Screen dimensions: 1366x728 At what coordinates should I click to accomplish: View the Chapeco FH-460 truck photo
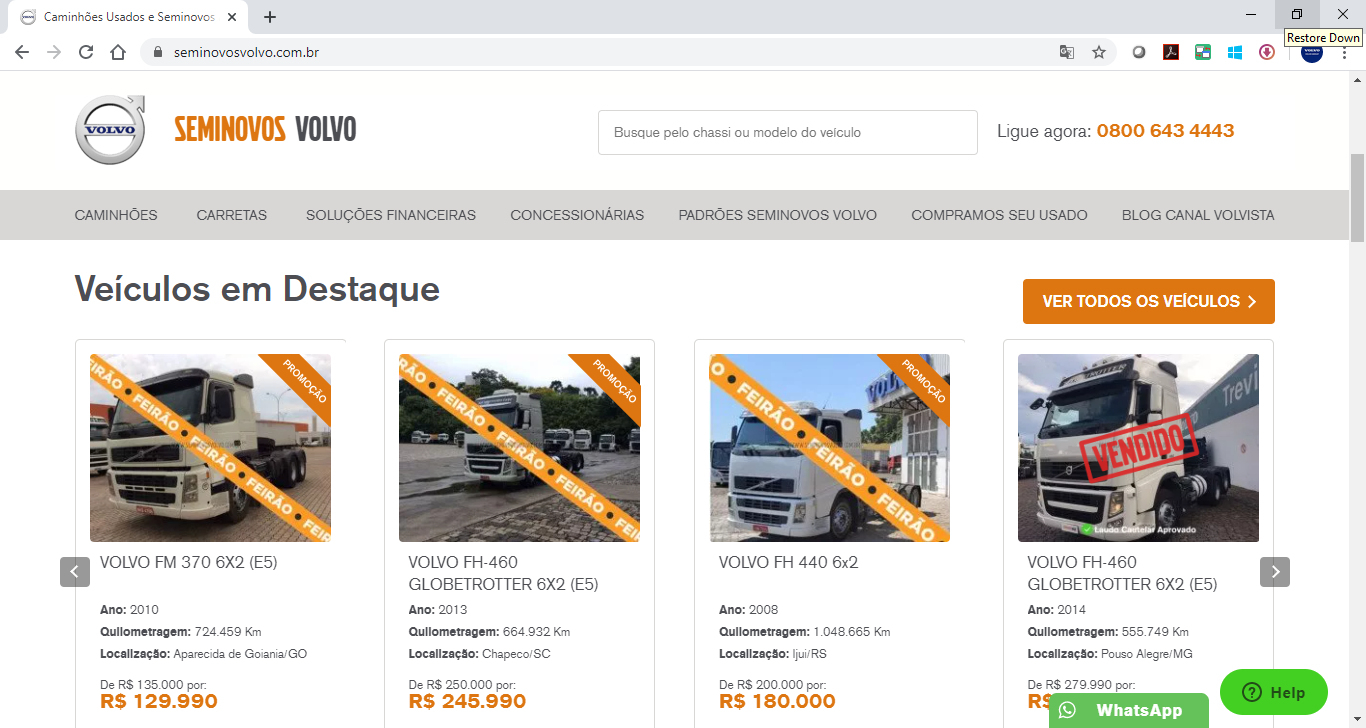(519, 448)
